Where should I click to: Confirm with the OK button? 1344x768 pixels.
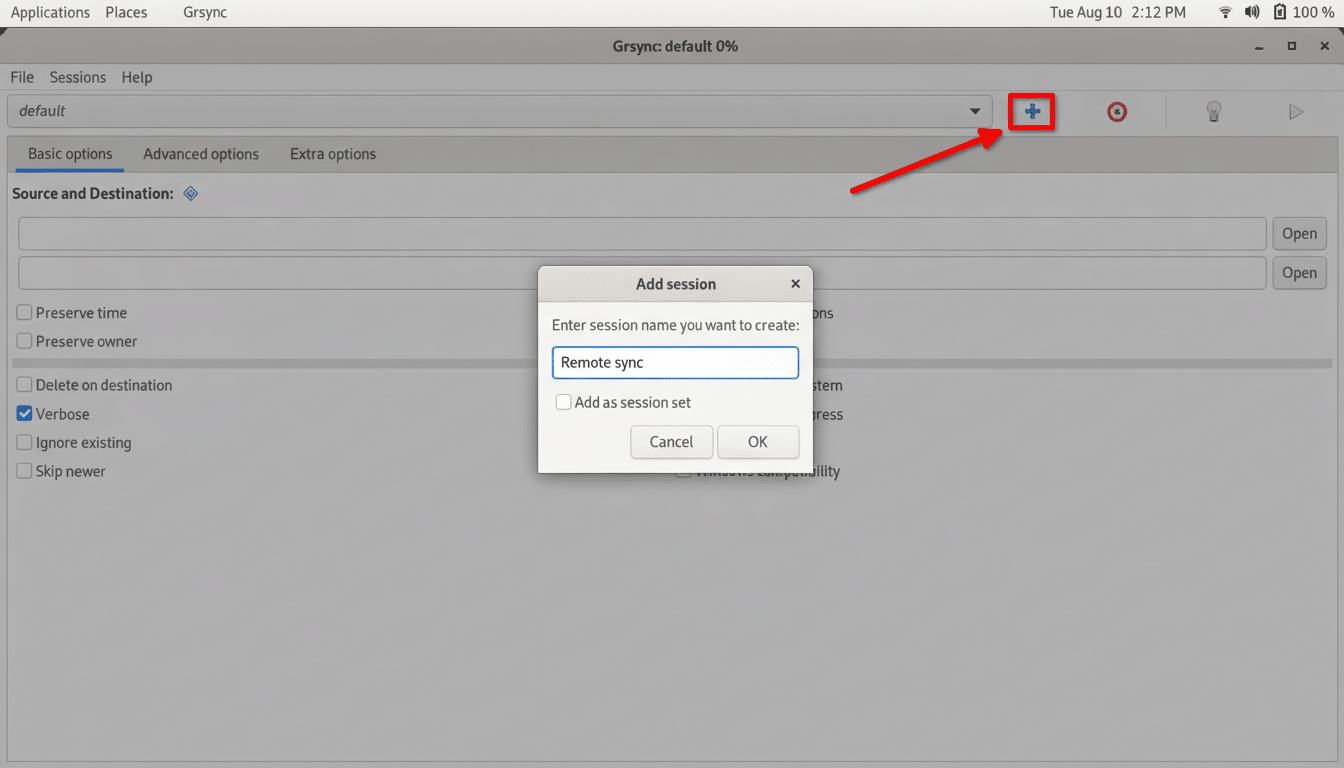[758, 441]
